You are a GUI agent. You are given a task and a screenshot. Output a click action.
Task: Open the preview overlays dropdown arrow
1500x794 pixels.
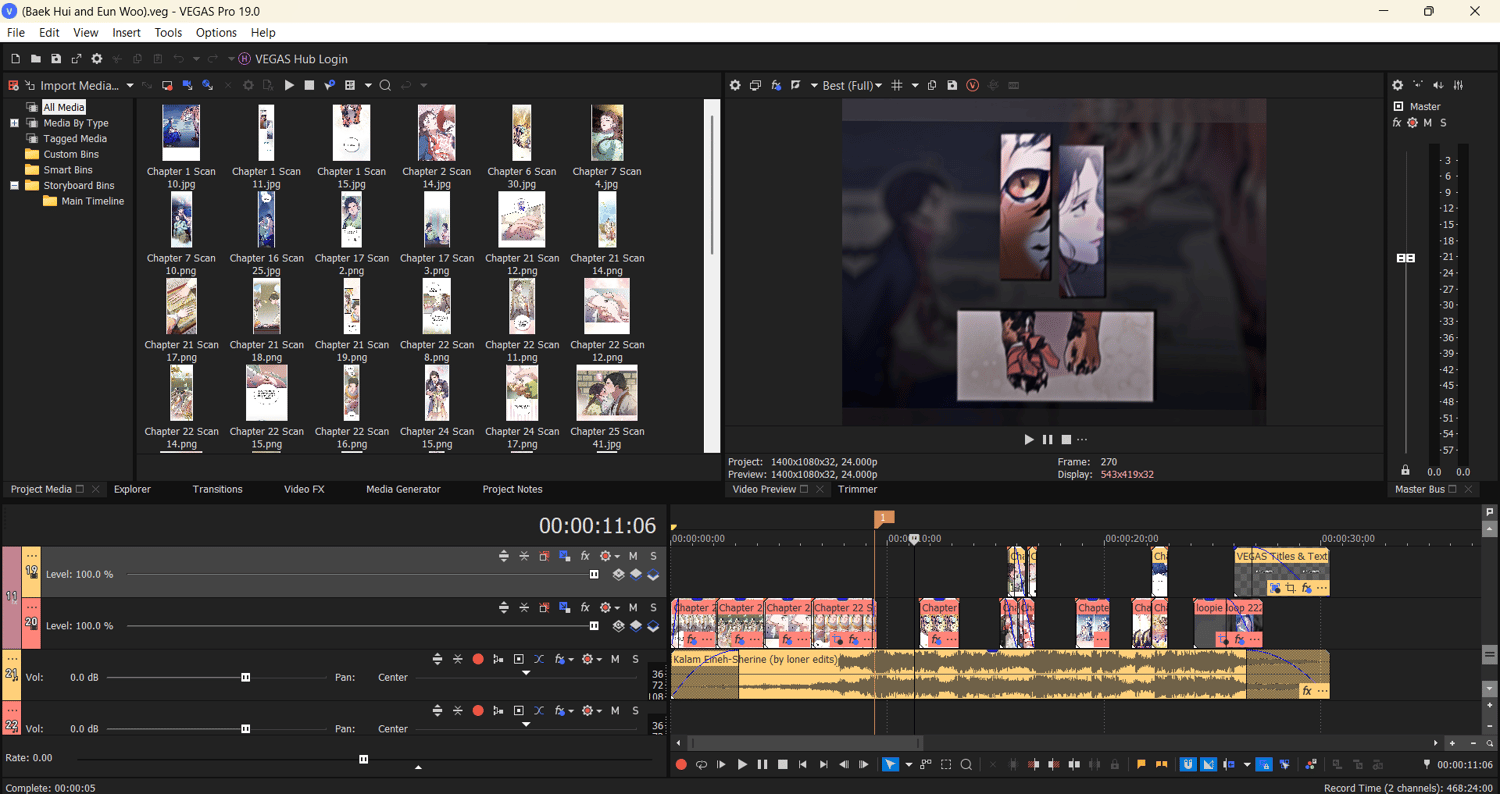click(x=915, y=86)
